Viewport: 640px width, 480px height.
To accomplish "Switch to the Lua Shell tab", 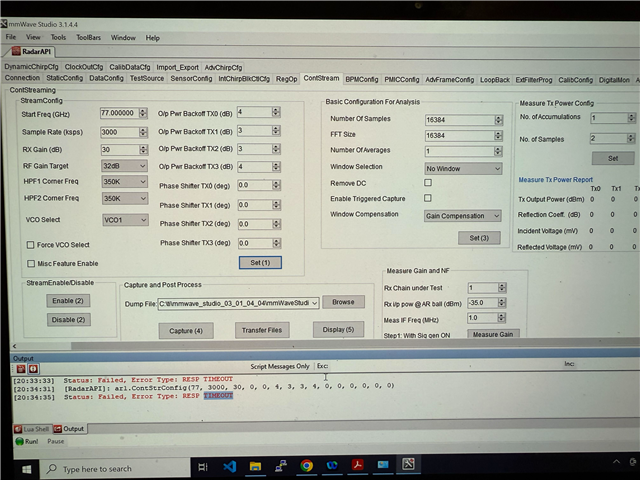I will (32, 429).
